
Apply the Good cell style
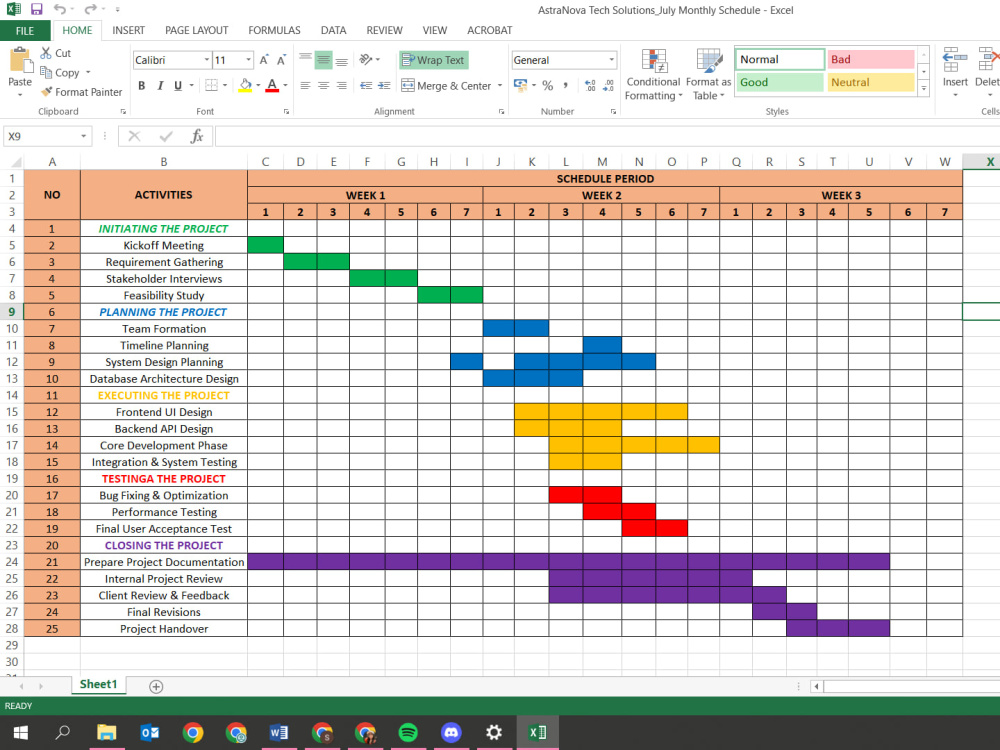[779, 82]
